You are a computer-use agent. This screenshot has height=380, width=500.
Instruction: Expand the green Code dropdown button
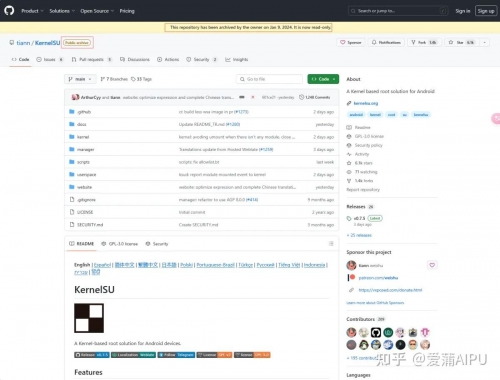pos(323,79)
